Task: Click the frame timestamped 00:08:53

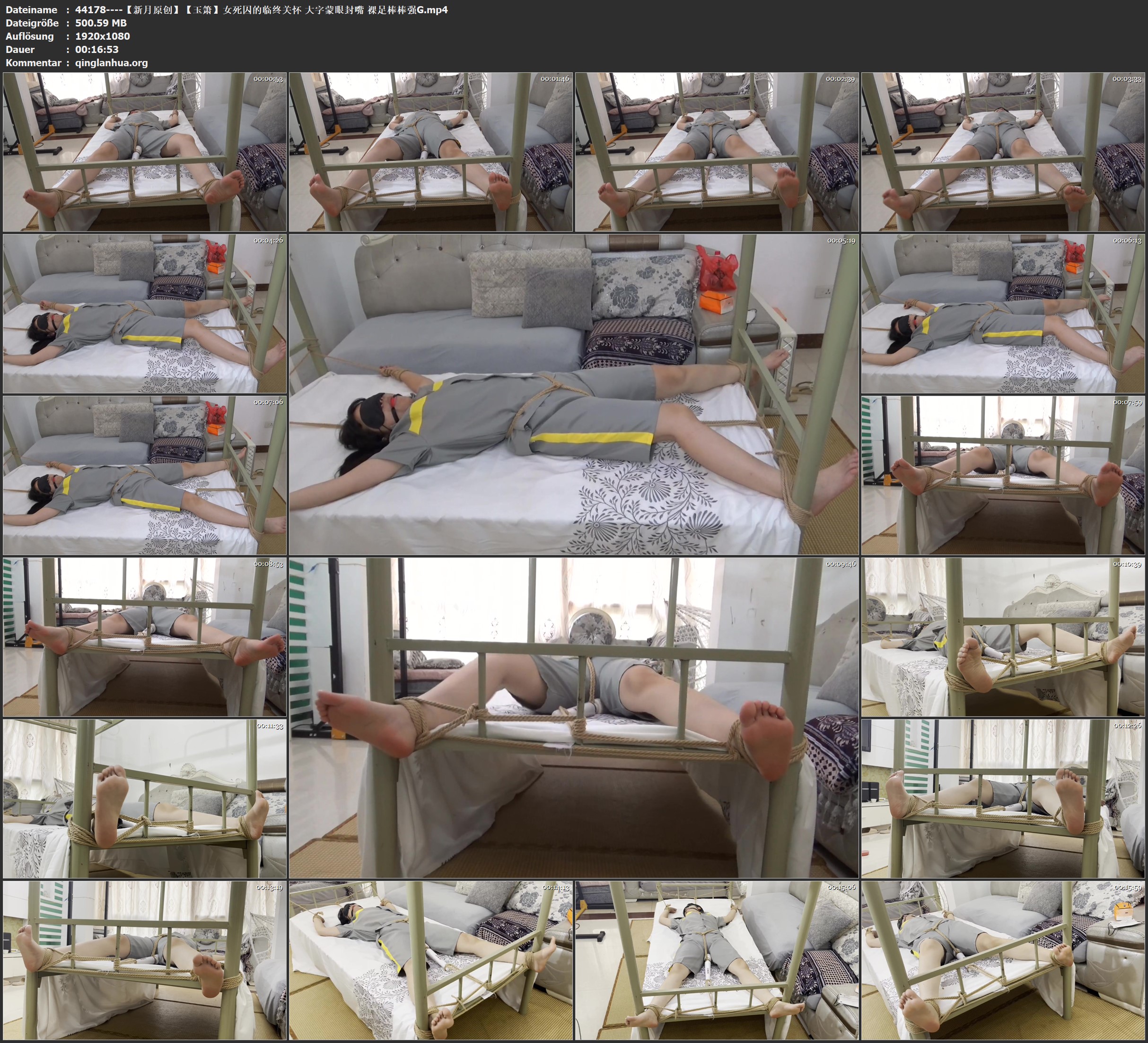Action: pyautogui.click(x=145, y=637)
